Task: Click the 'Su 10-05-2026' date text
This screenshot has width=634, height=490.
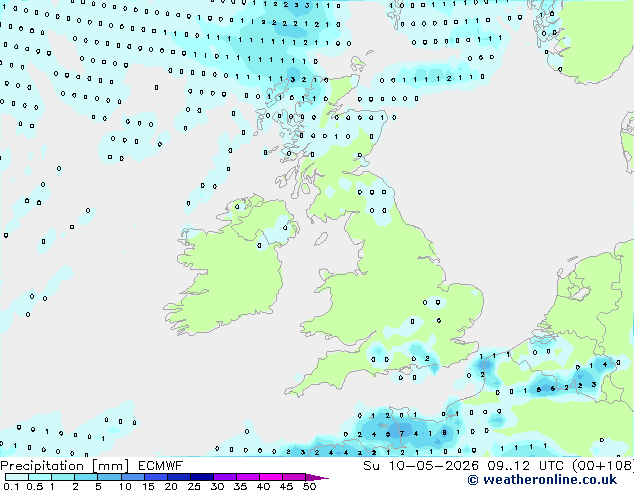Action: coord(421,466)
